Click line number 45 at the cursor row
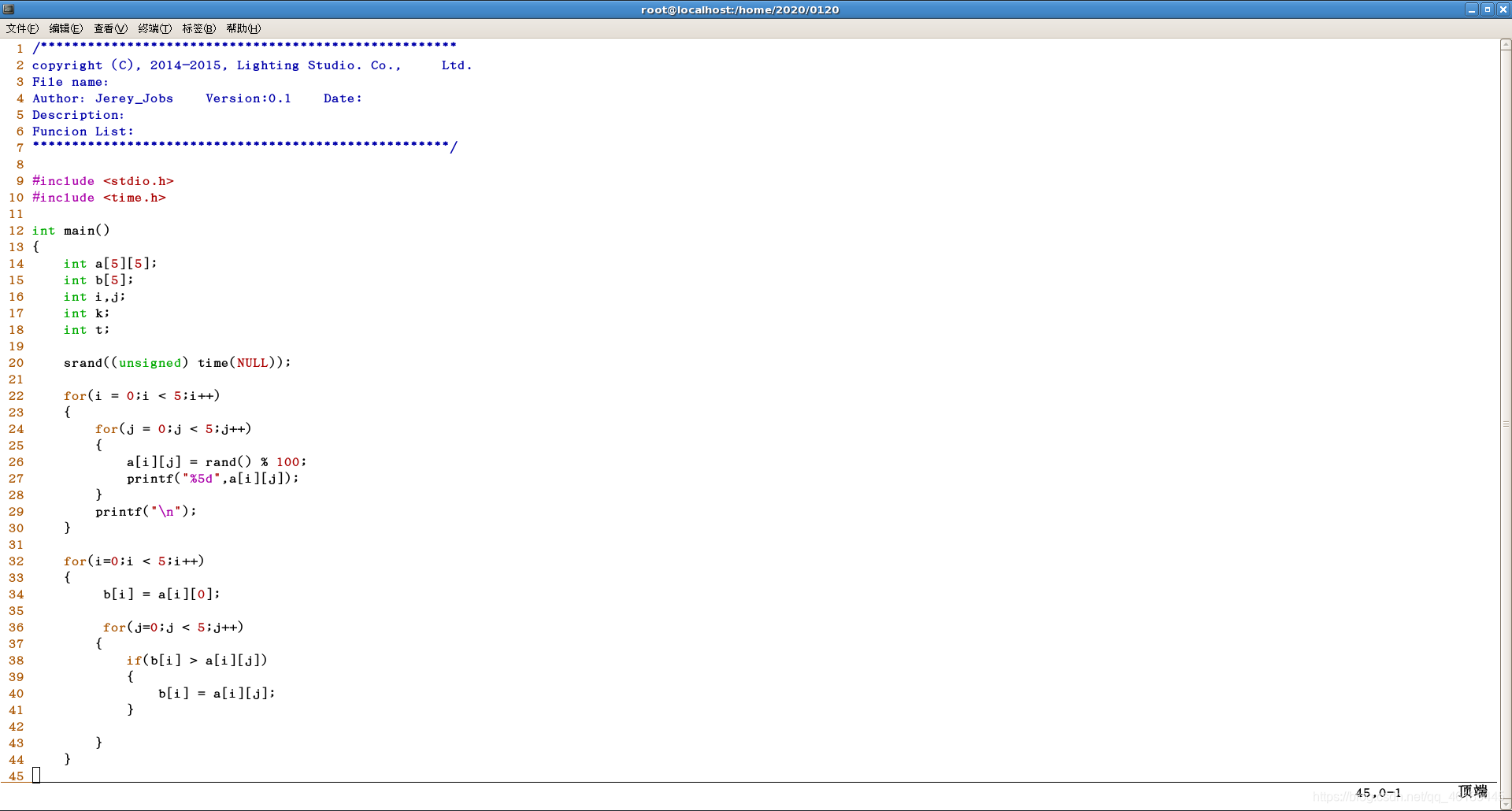Viewport: 1512px width, 811px height. click(17, 776)
